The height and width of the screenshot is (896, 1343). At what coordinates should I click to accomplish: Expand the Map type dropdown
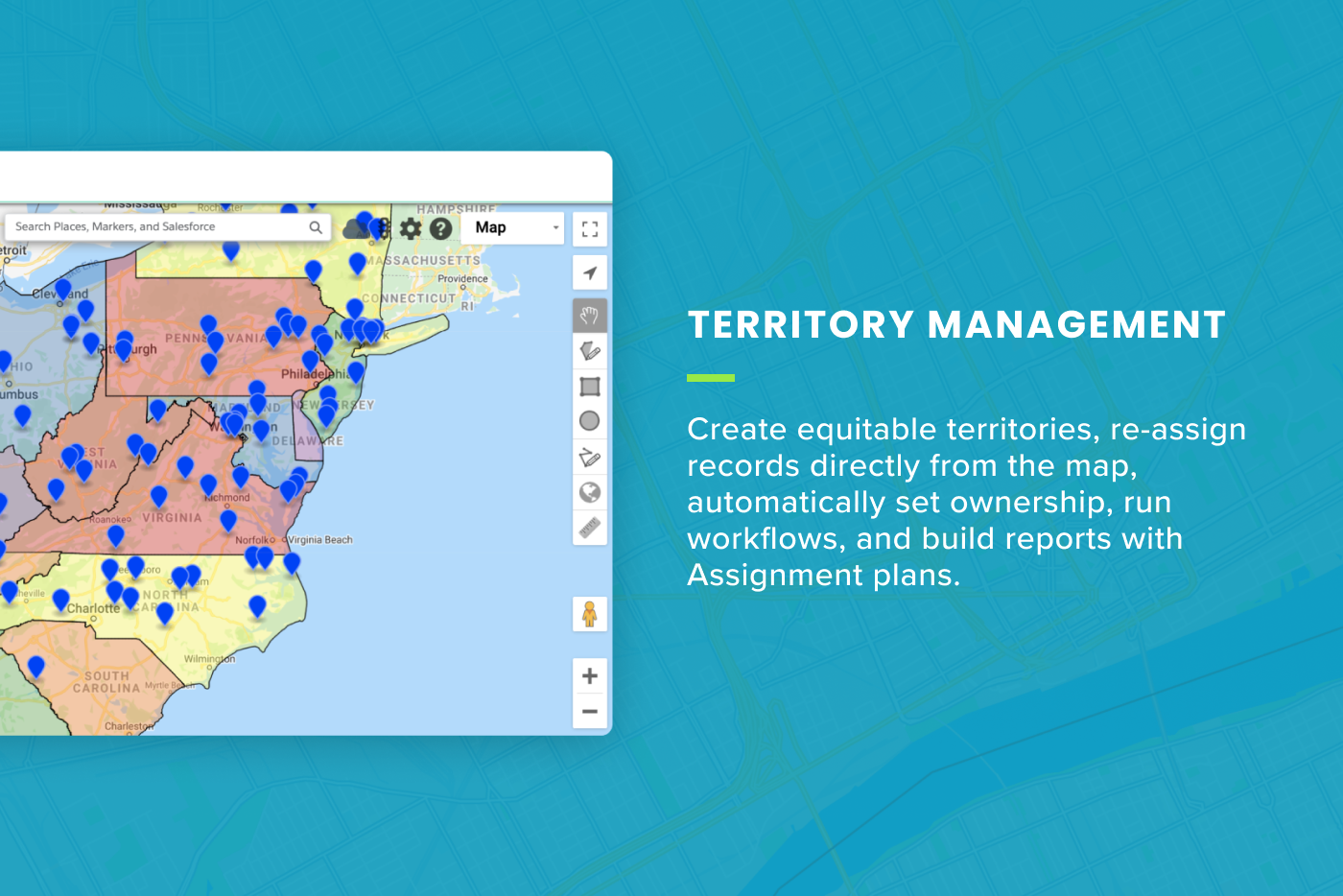pos(512,228)
